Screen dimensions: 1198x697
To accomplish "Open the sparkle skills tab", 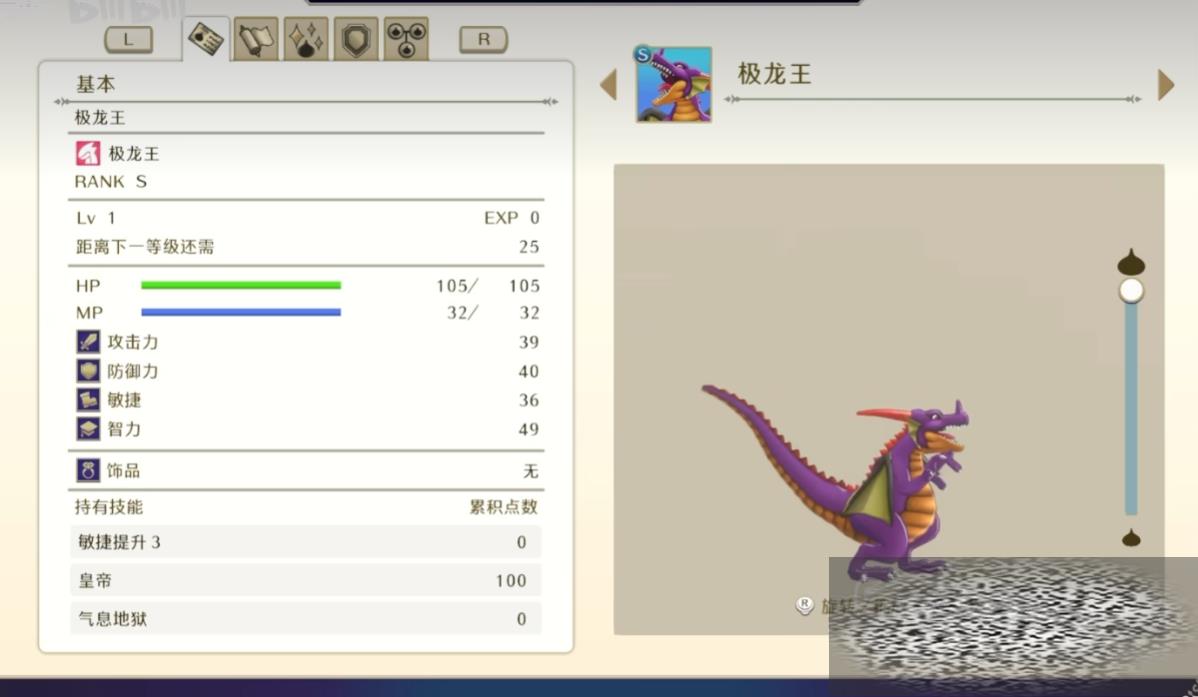I will coord(306,38).
